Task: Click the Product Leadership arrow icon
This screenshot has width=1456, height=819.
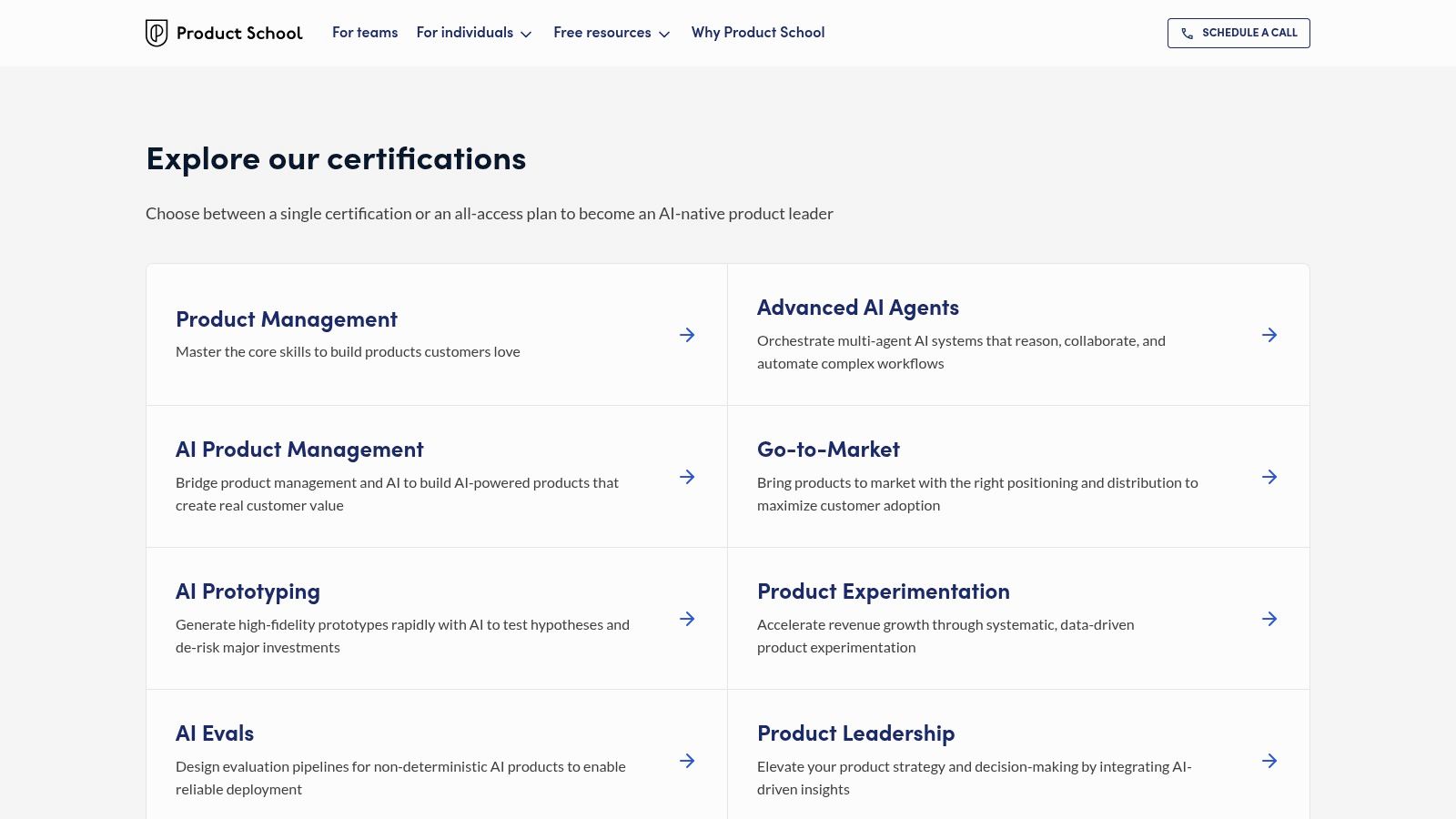Action: tap(1269, 761)
